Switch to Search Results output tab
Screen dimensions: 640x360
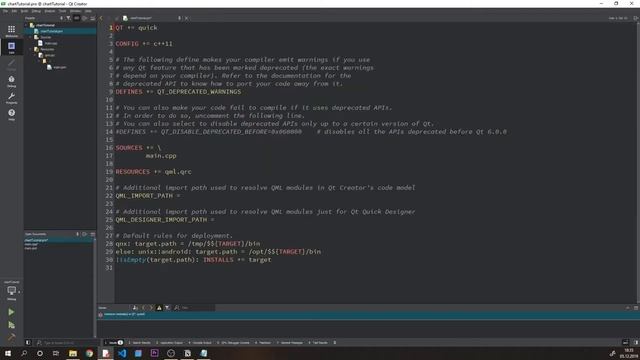point(140,342)
